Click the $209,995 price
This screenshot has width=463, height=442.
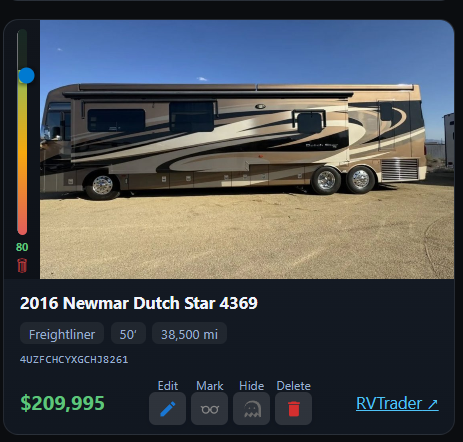click(x=62, y=403)
